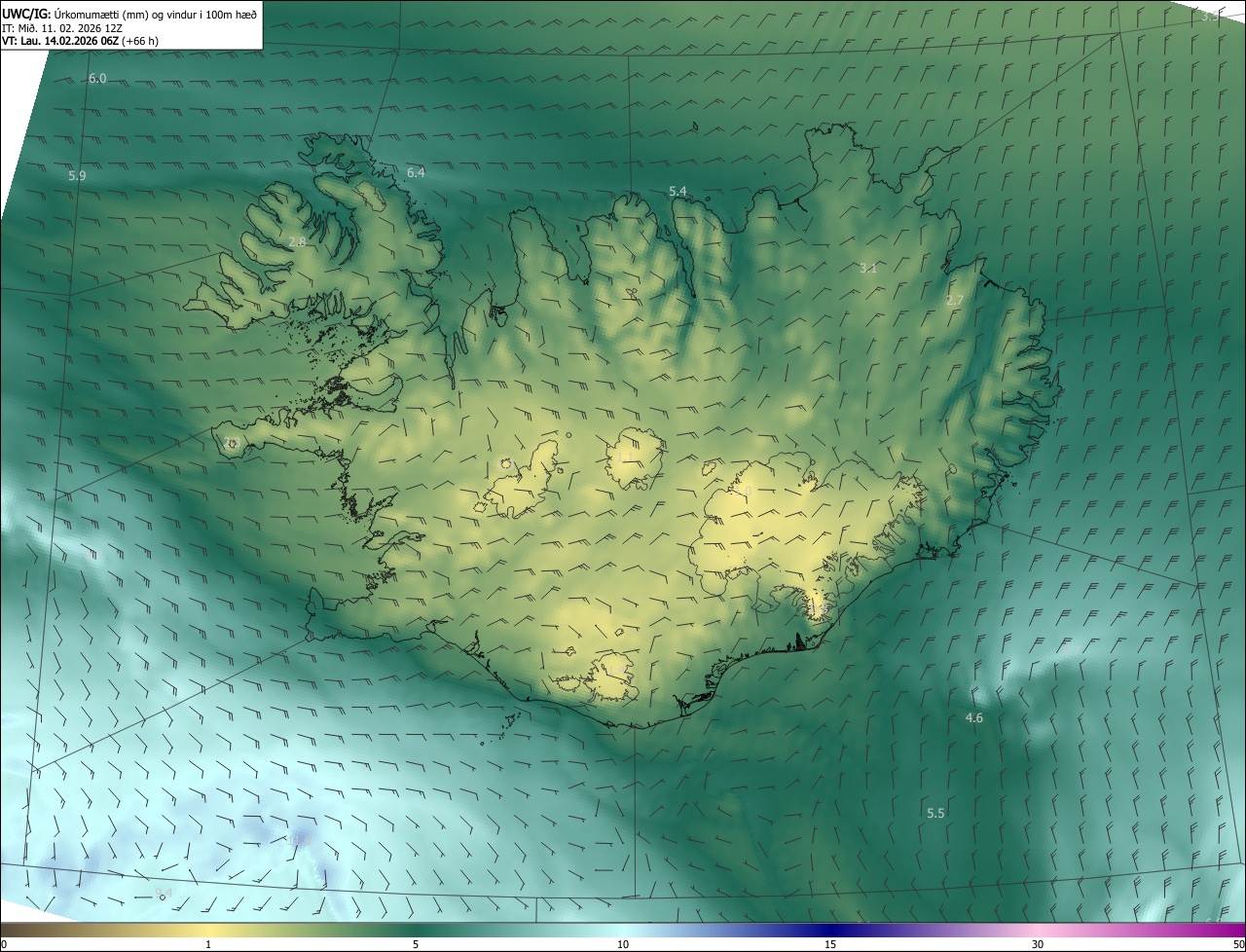Screen dimensions: 1246x952
Task: Click the 5.9 precipitable water label
Action: pyautogui.click(x=77, y=176)
